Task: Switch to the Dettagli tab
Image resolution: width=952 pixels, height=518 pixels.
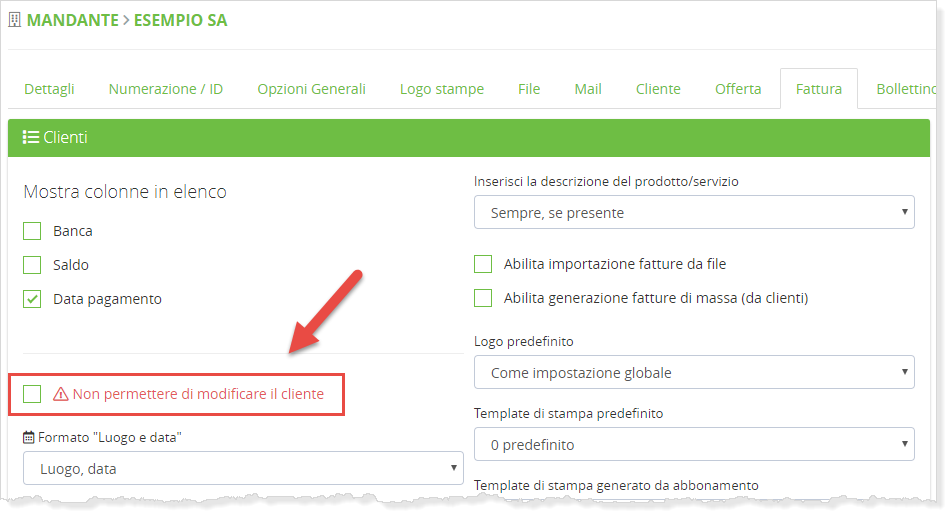Action: coord(49,89)
